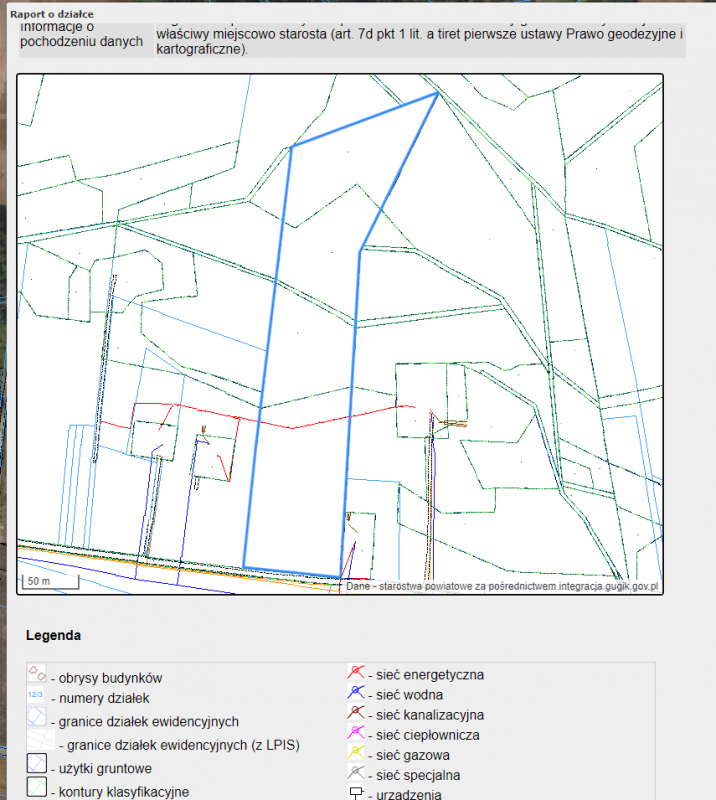This screenshot has height=800, width=716.
Task: Click the blue 'sieć wodna' legend icon
Action: point(355,693)
